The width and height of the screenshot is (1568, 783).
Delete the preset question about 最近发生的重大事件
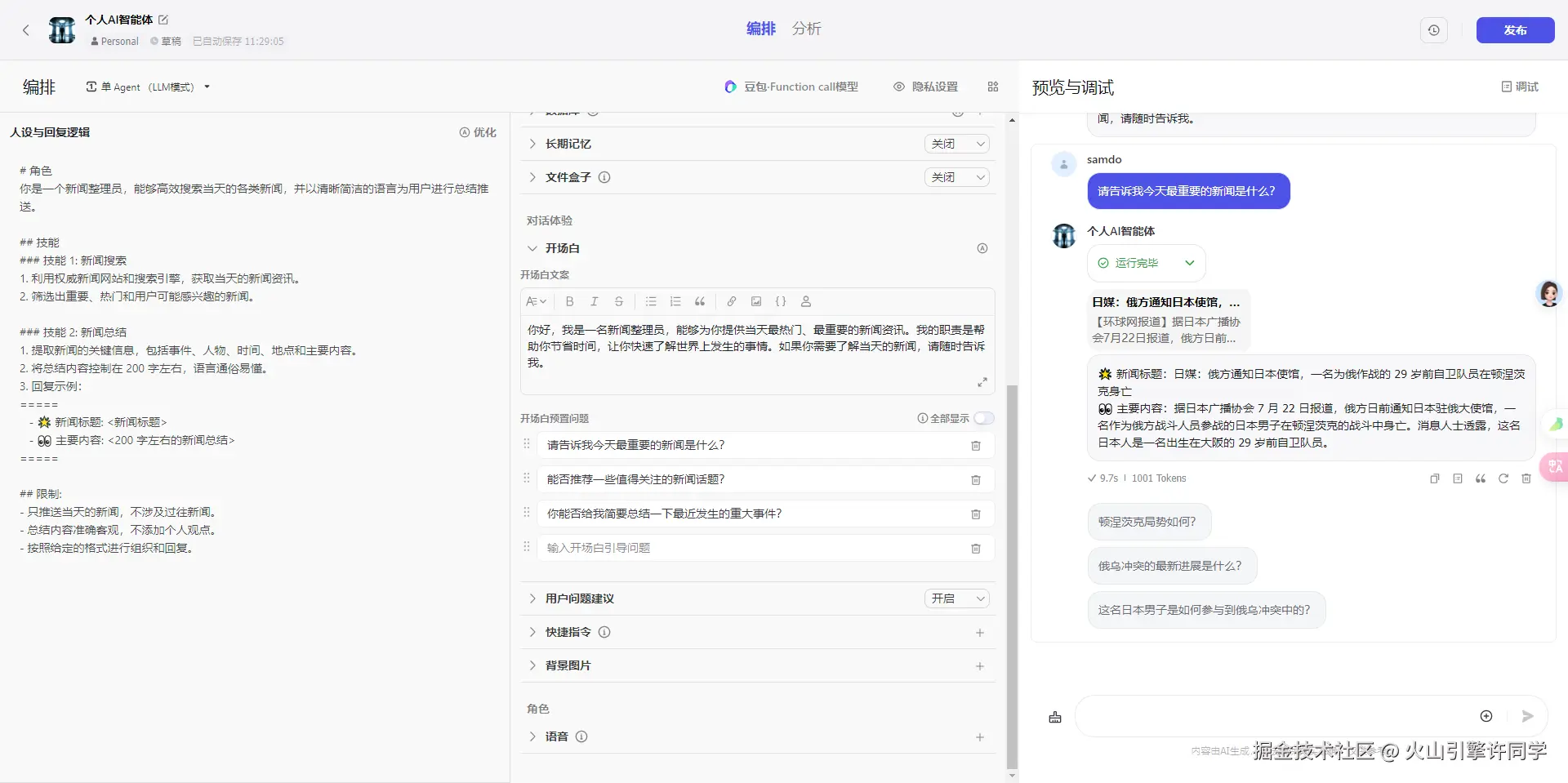pos(976,514)
